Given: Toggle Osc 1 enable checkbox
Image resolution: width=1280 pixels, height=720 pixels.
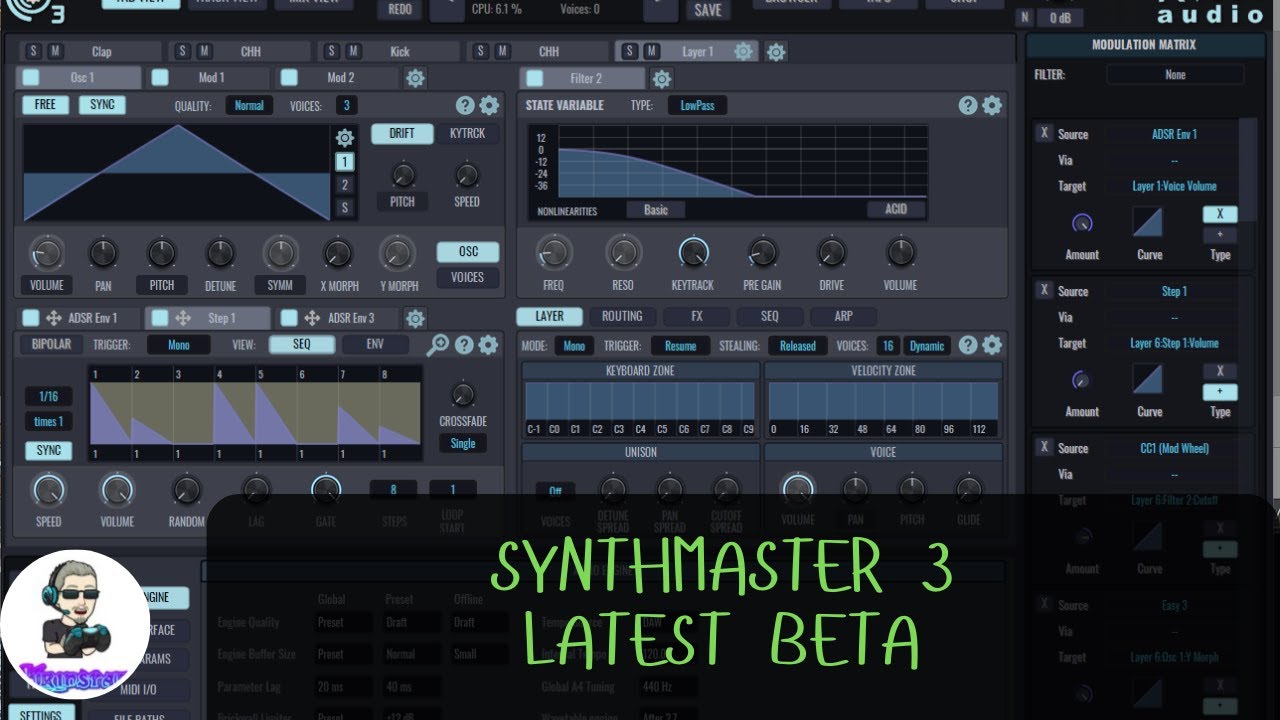Looking at the screenshot, I should 32,77.
